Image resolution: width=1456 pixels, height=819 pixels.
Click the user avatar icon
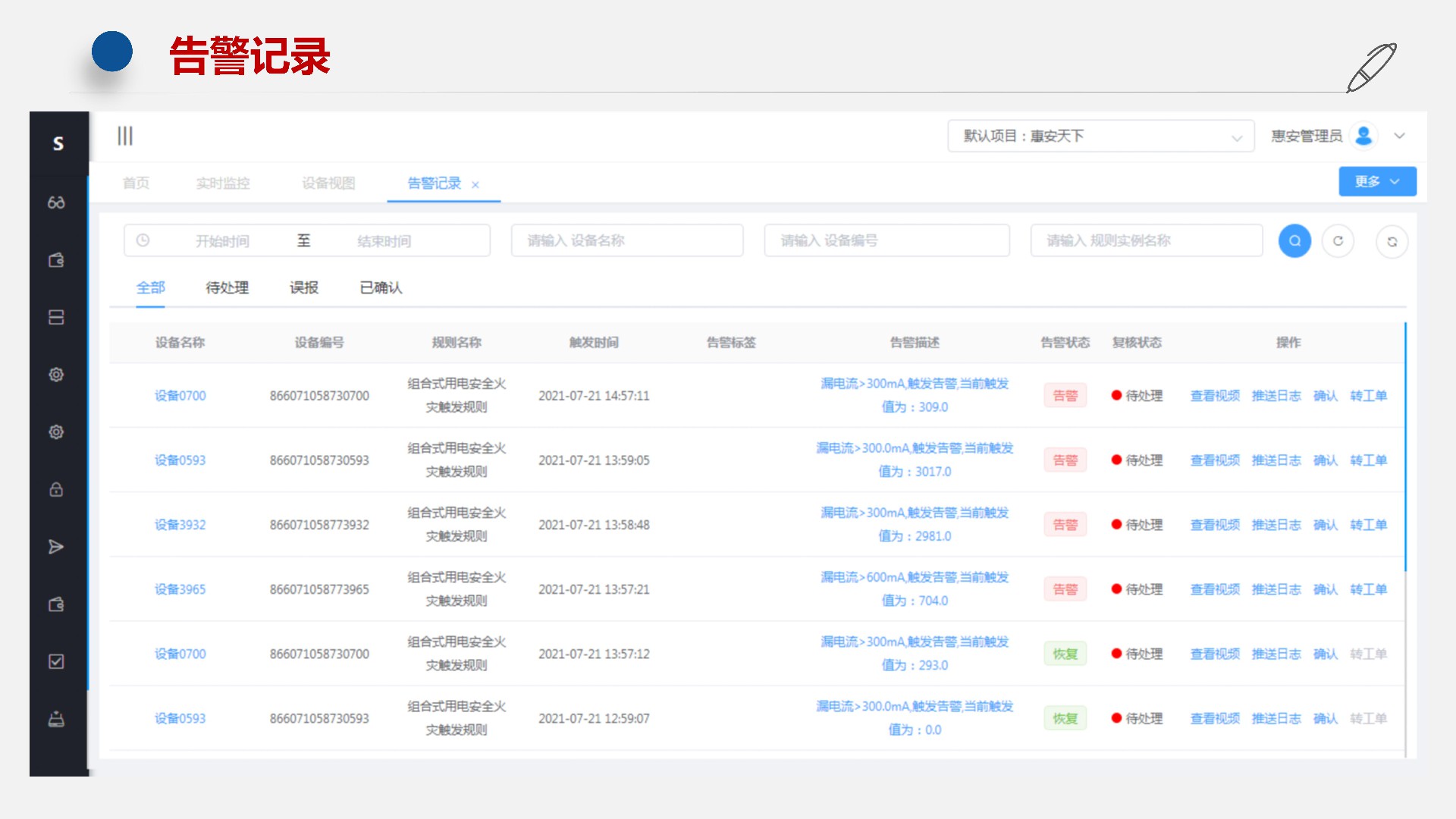[1363, 136]
